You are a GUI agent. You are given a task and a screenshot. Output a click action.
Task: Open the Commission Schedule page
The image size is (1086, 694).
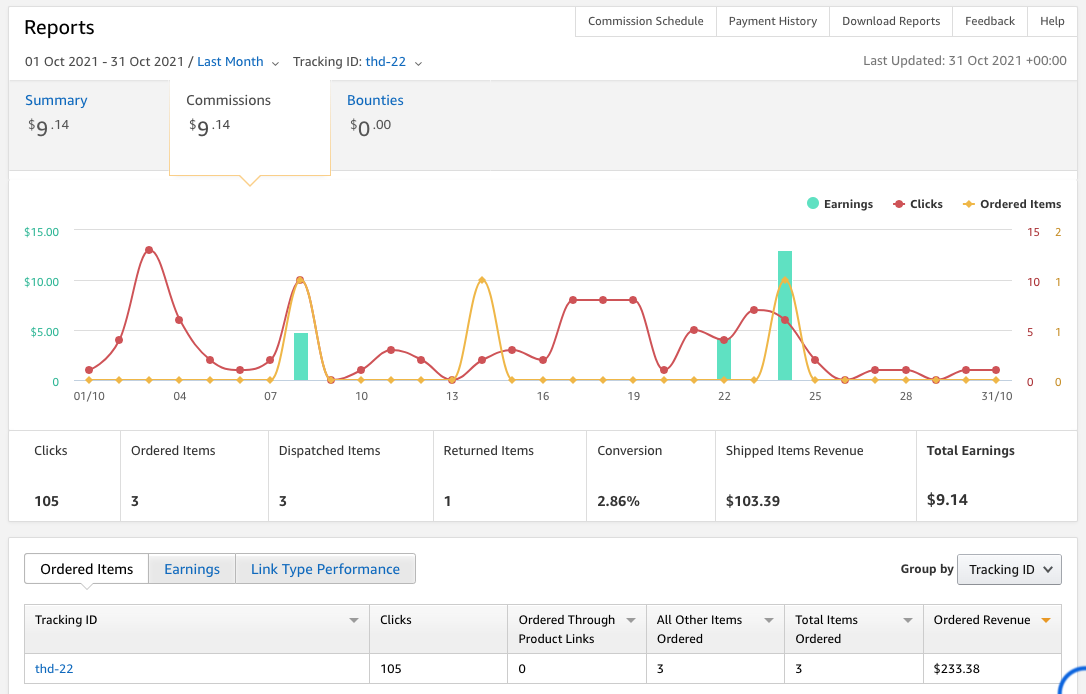(x=646, y=21)
